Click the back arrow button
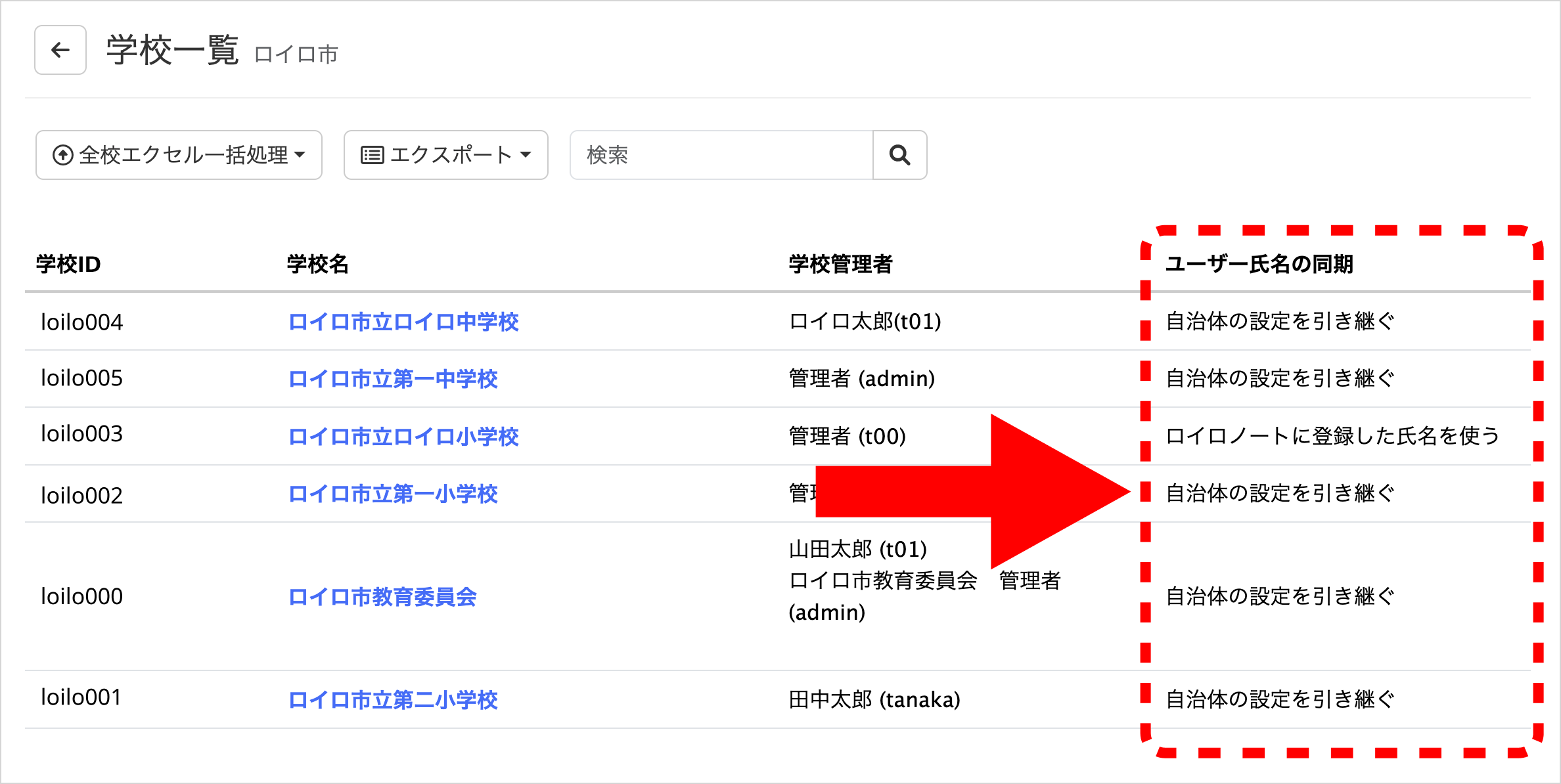Screen dimensions: 1561x784 pos(60,50)
